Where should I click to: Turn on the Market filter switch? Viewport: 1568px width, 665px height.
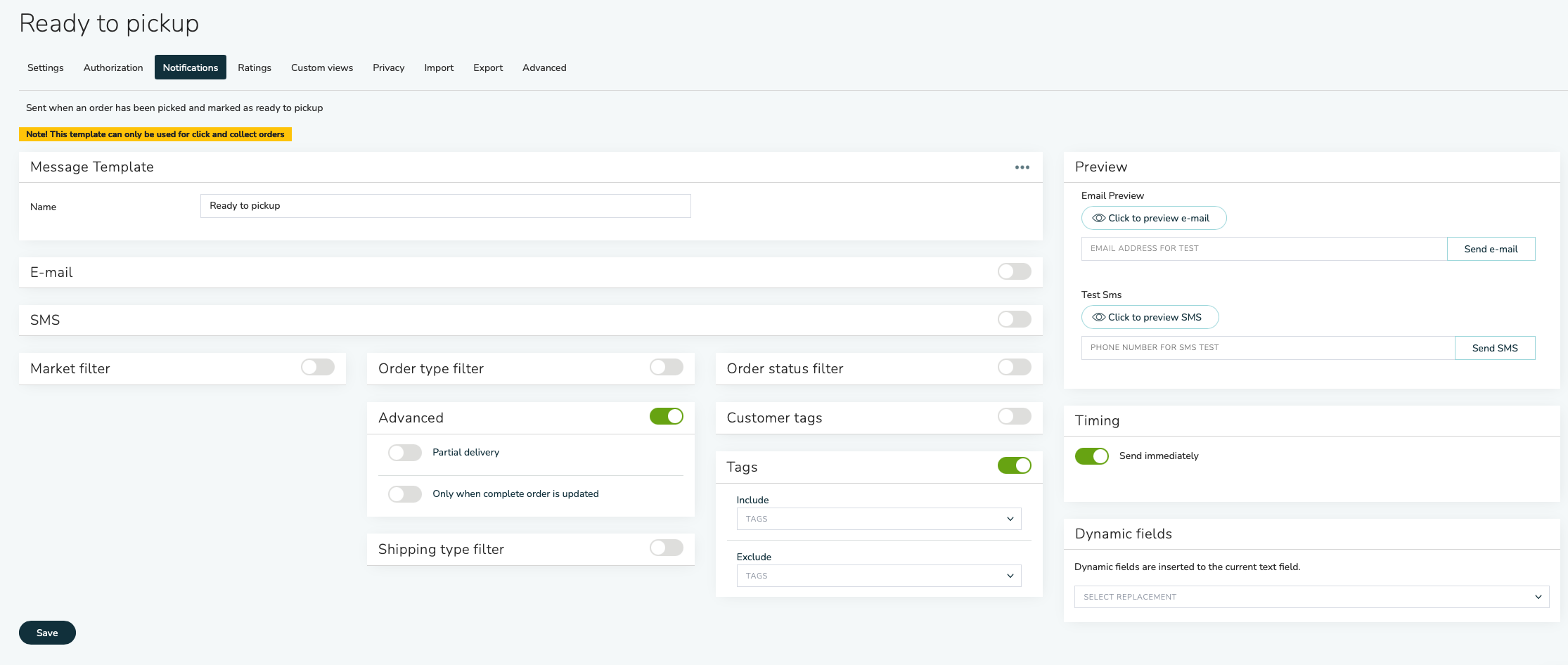coord(318,368)
